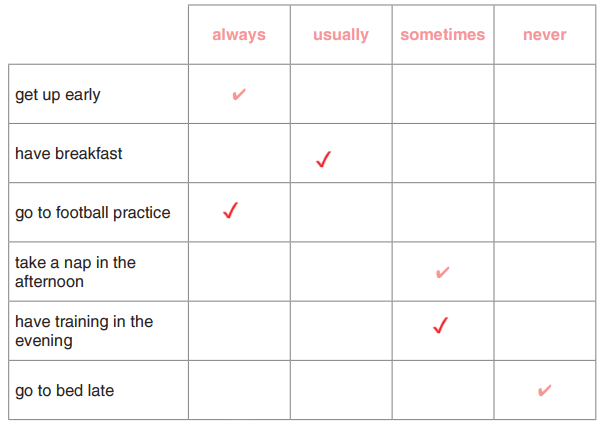Click the checkmark for get up early

click(239, 95)
